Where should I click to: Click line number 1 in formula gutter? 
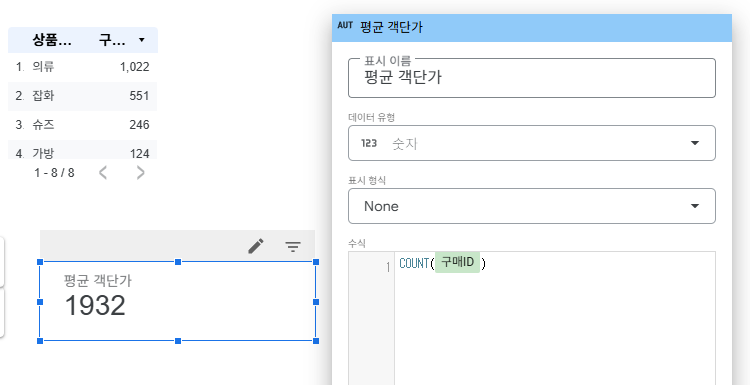coord(388,267)
